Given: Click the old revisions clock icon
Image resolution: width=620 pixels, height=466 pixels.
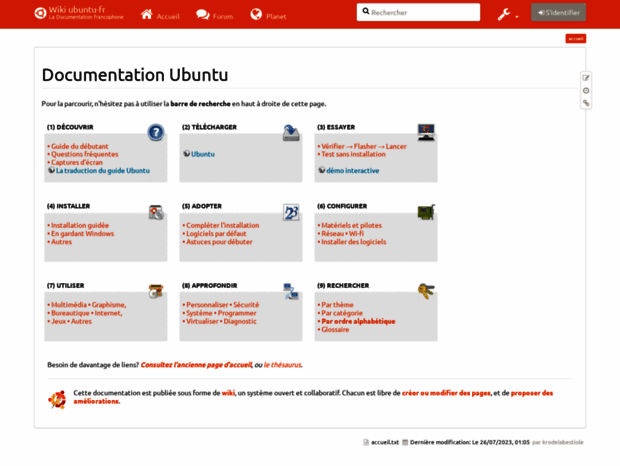Looking at the screenshot, I should coord(586,91).
